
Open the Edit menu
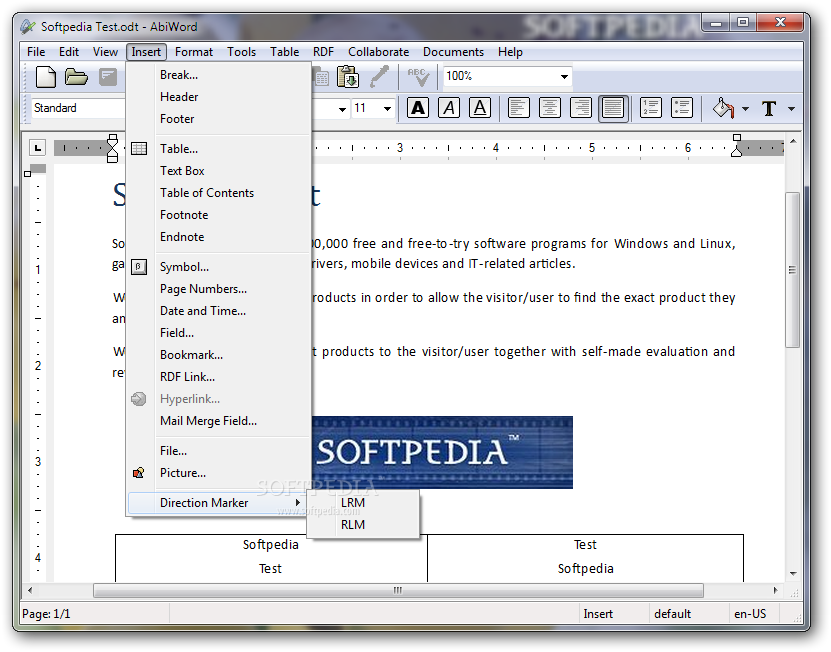click(69, 52)
